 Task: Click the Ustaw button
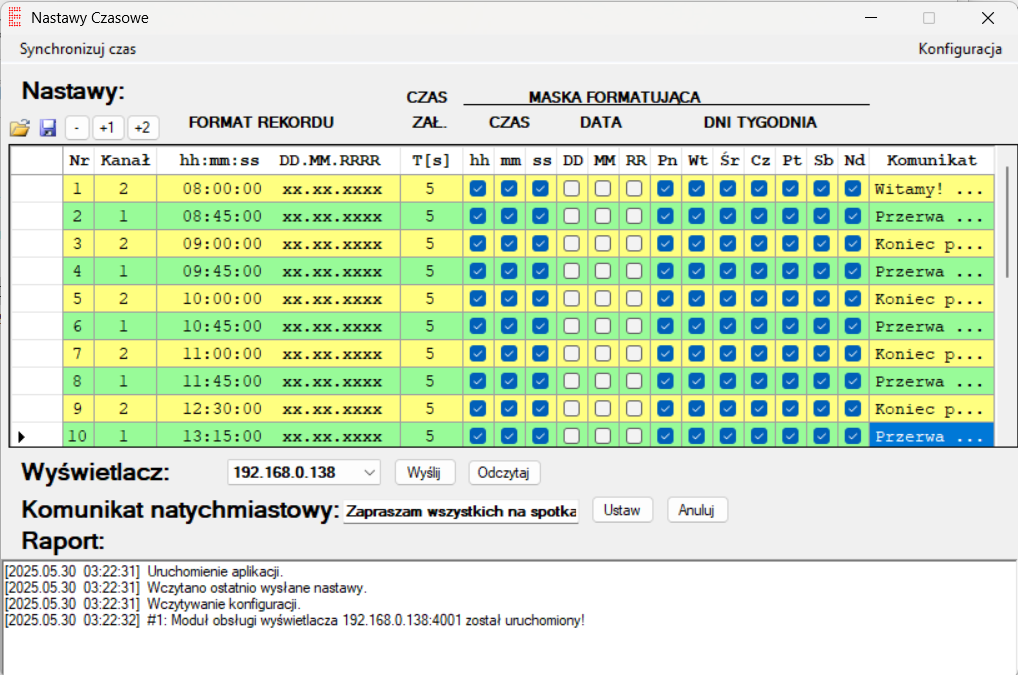pyautogui.click(x=622, y=510)
